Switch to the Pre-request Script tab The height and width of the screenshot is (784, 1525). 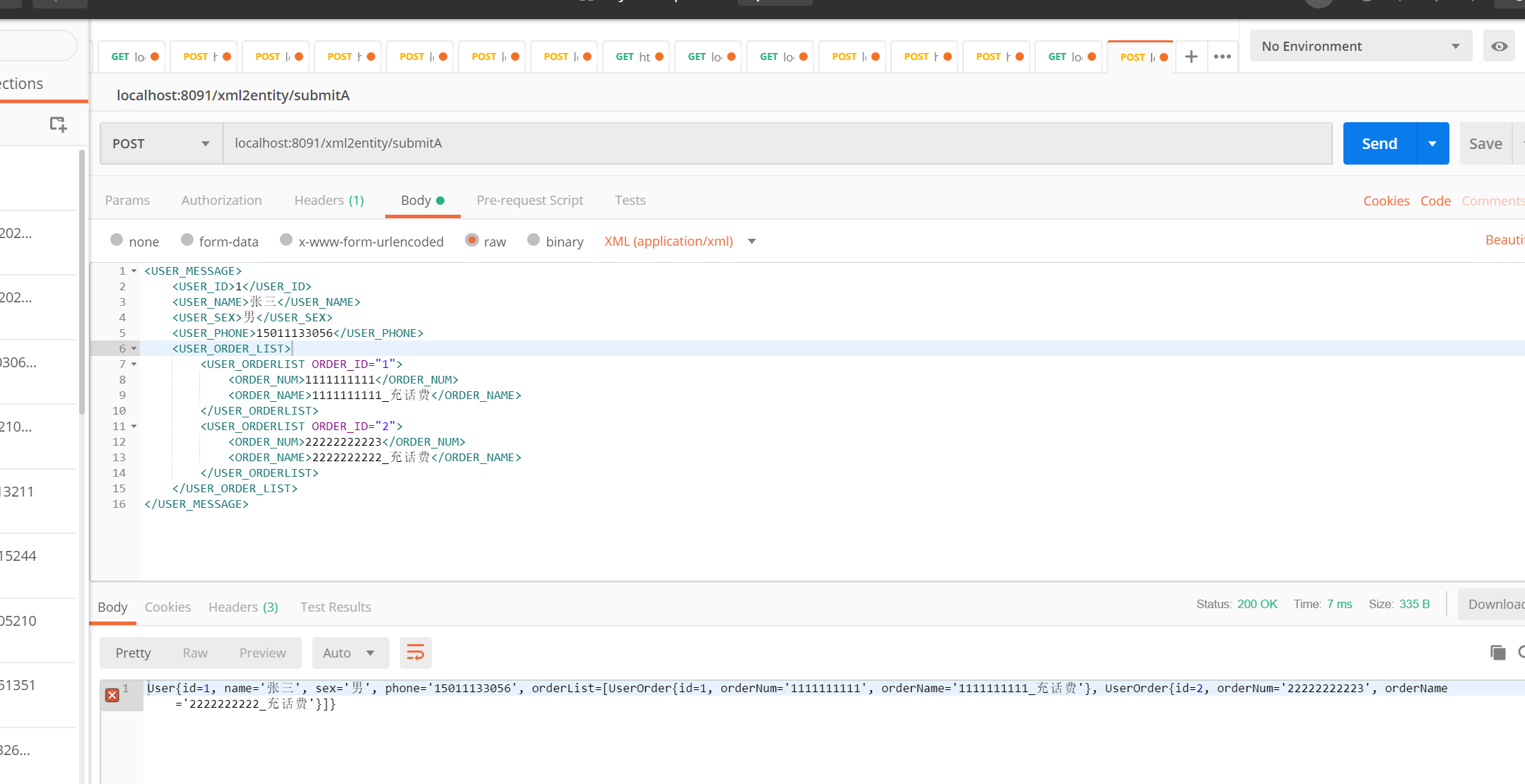coord(530,200)
